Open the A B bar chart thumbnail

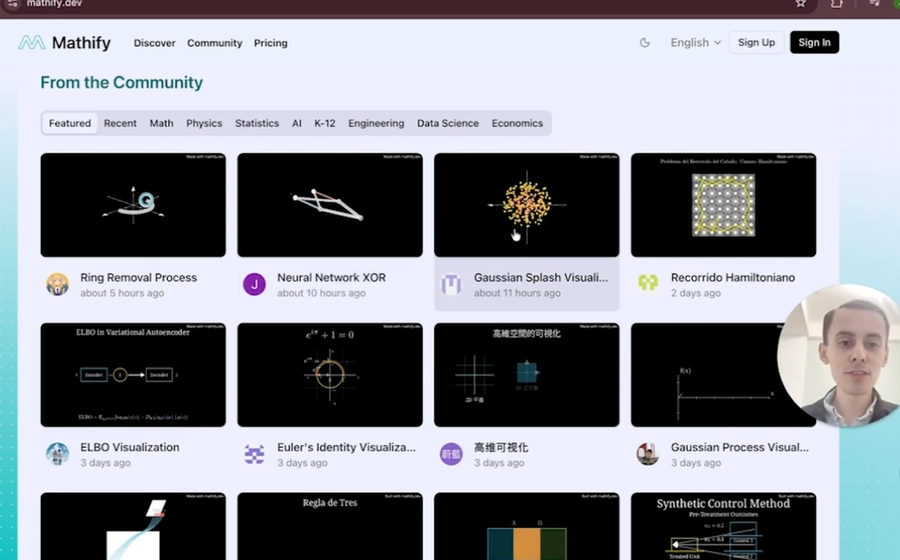(x=527, y=526)
